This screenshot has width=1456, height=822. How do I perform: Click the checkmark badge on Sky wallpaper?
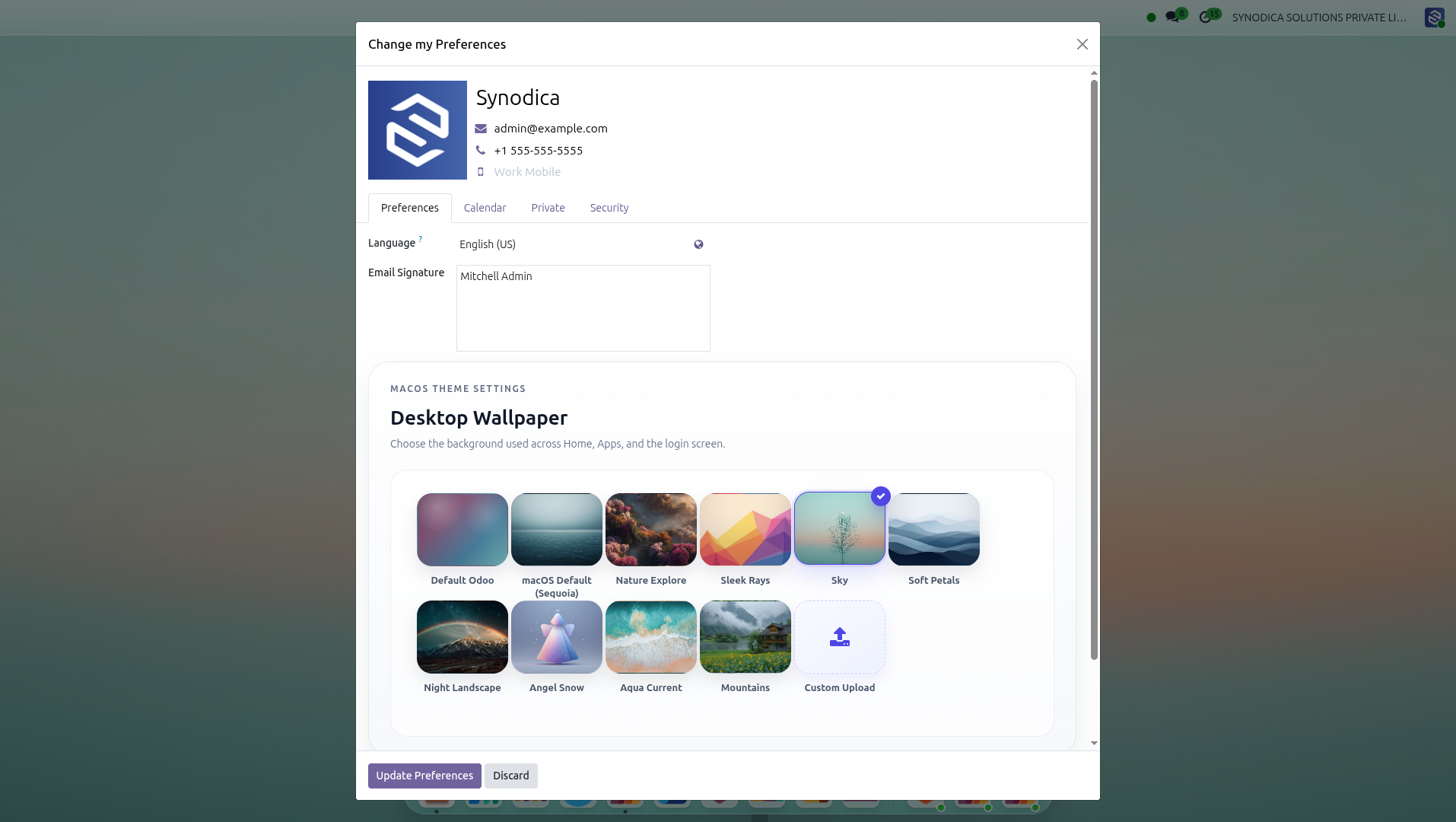(881, 496)
